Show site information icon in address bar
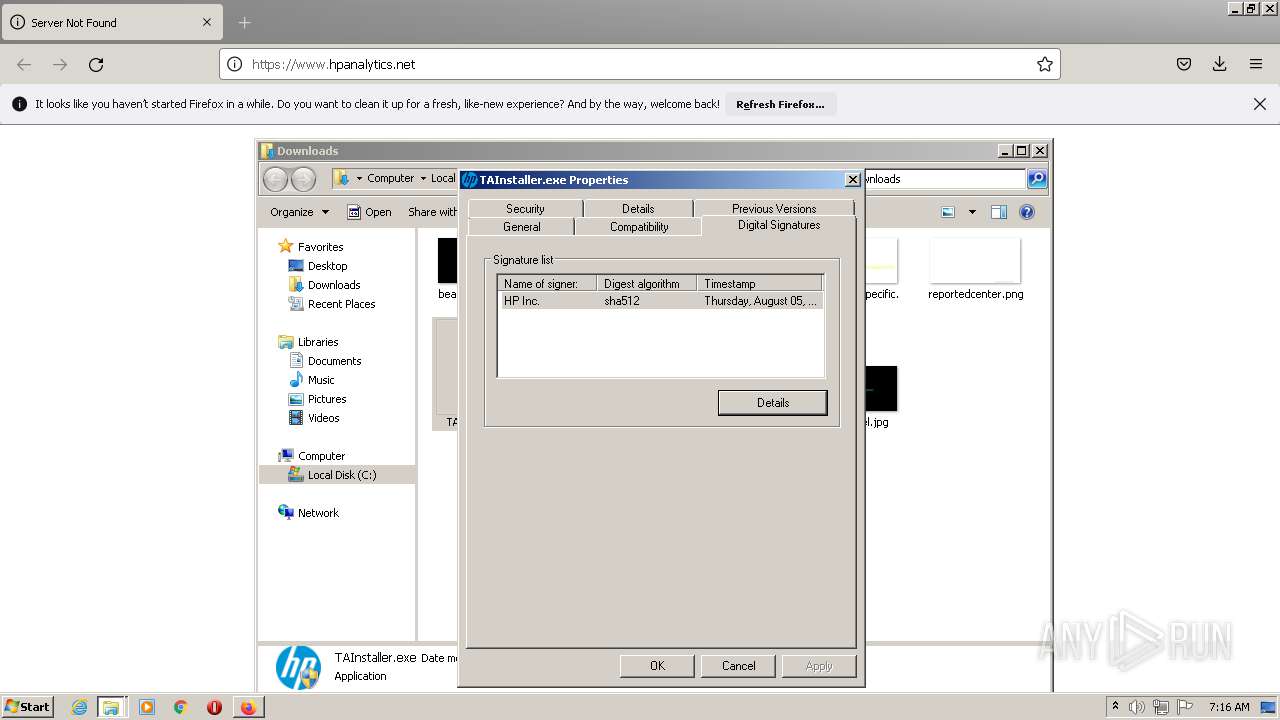This screenshot has width=1280, height=720. tap(235, 64)
